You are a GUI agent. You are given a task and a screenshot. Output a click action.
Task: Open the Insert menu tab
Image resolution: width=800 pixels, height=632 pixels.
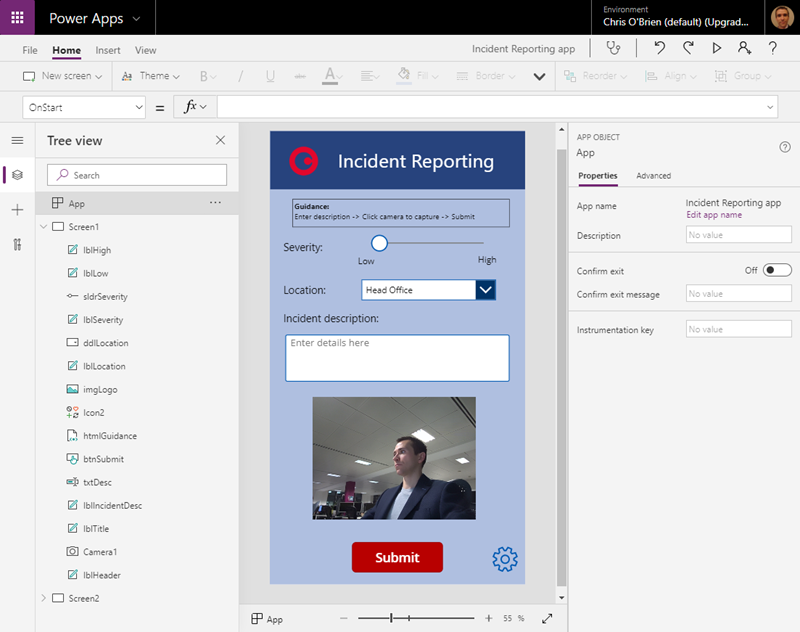[x=108, y=50]
